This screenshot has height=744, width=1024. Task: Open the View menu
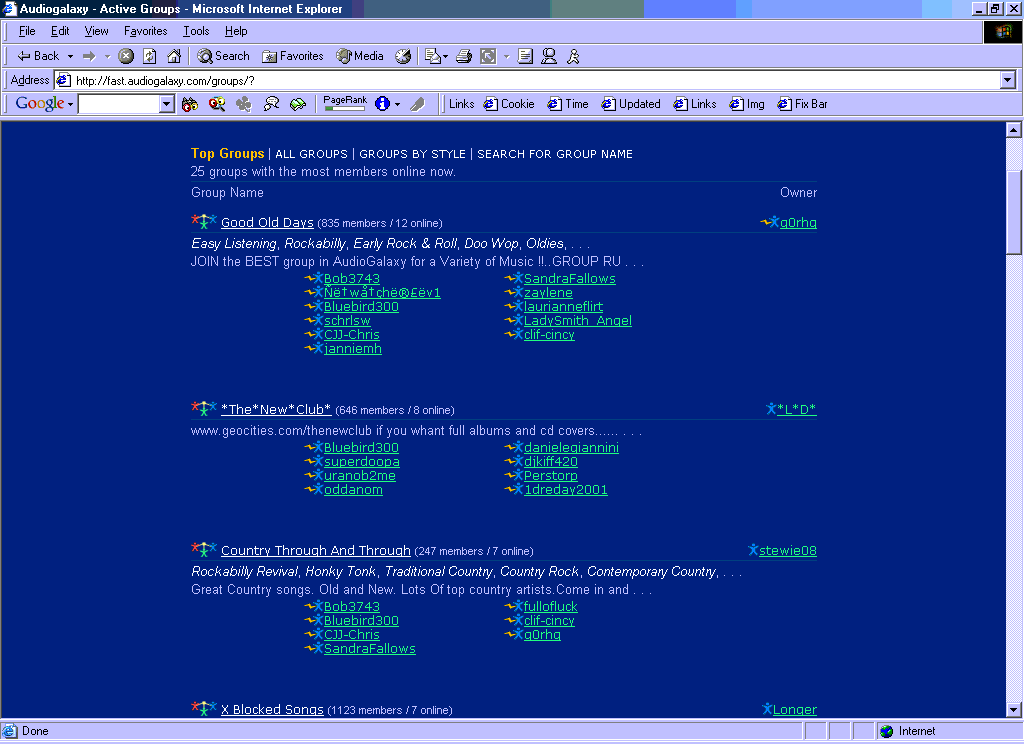tap(96, 31)
